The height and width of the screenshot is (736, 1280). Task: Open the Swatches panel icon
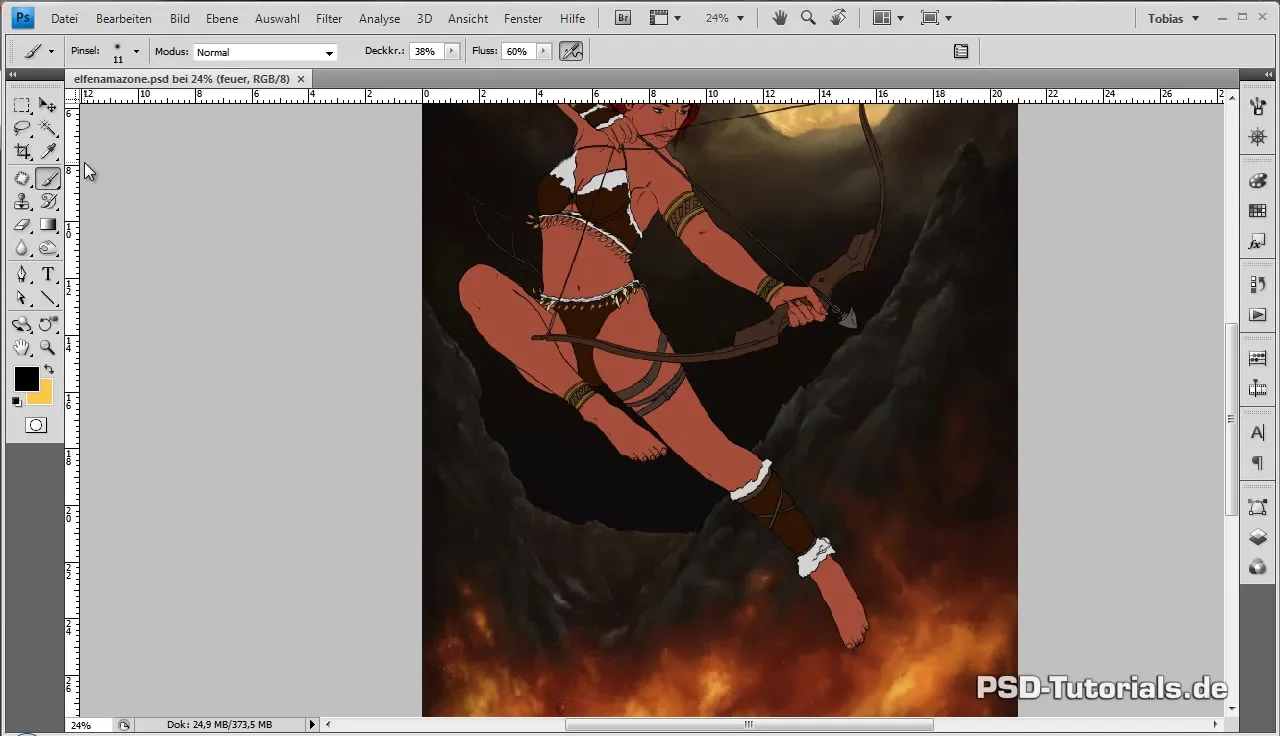[1258, 211]
